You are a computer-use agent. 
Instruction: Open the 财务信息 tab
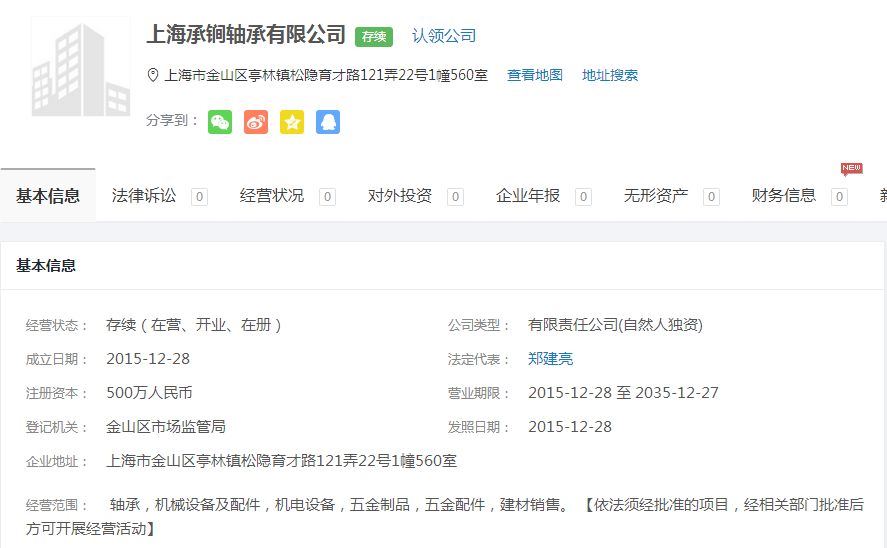tap(784, 196)
